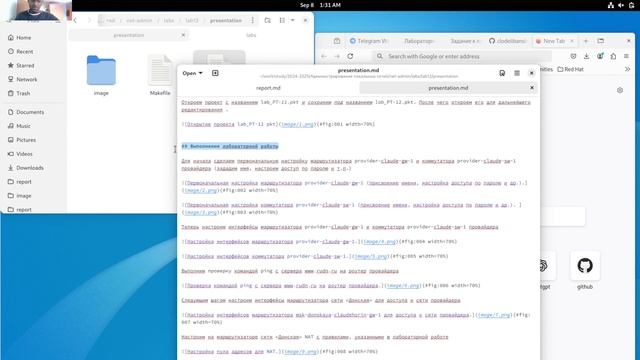Switch to the Задание tab in Firefox
This screenshot has height=360, width=640.
tap(465, 41)
